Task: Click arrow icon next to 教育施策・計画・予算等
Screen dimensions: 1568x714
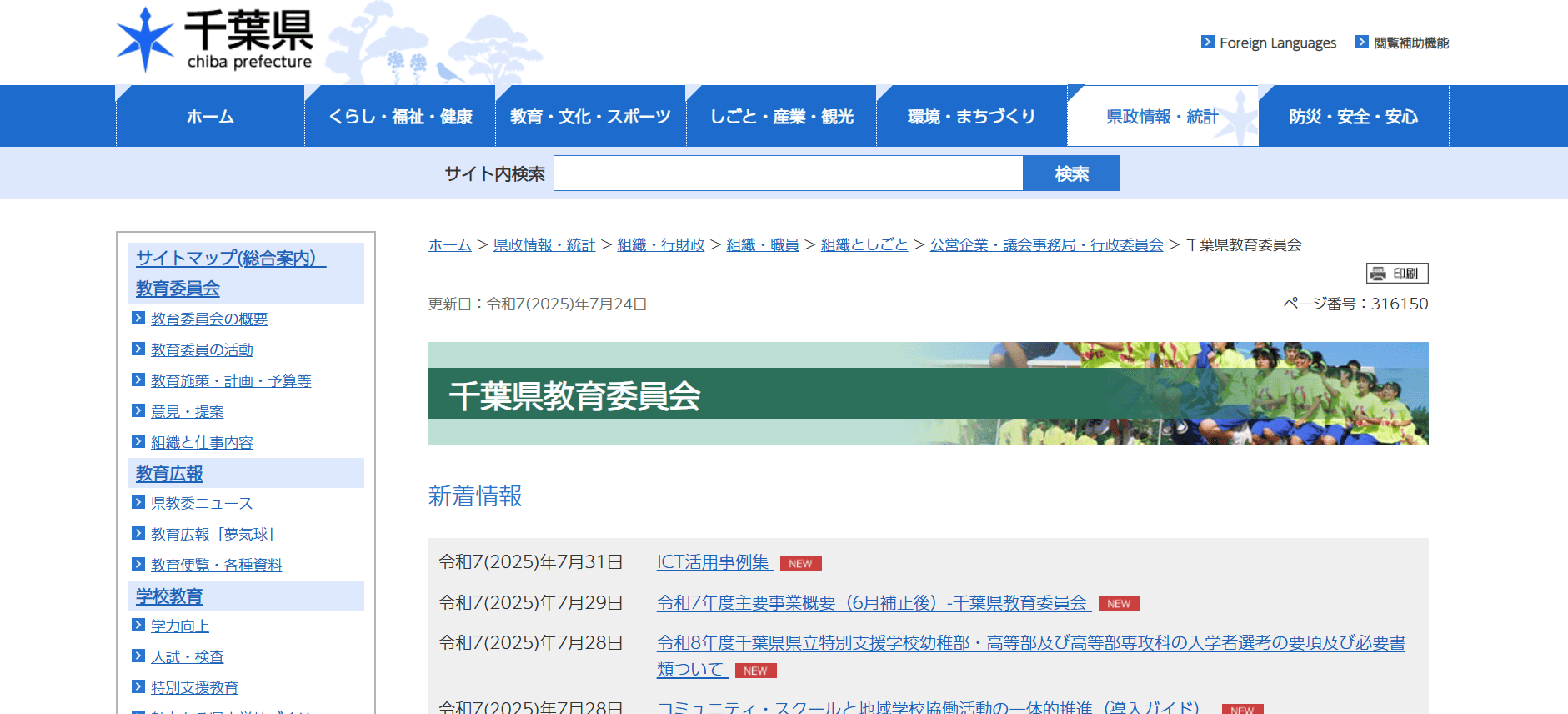Action: pyautogui.click(x=138, y=380)
